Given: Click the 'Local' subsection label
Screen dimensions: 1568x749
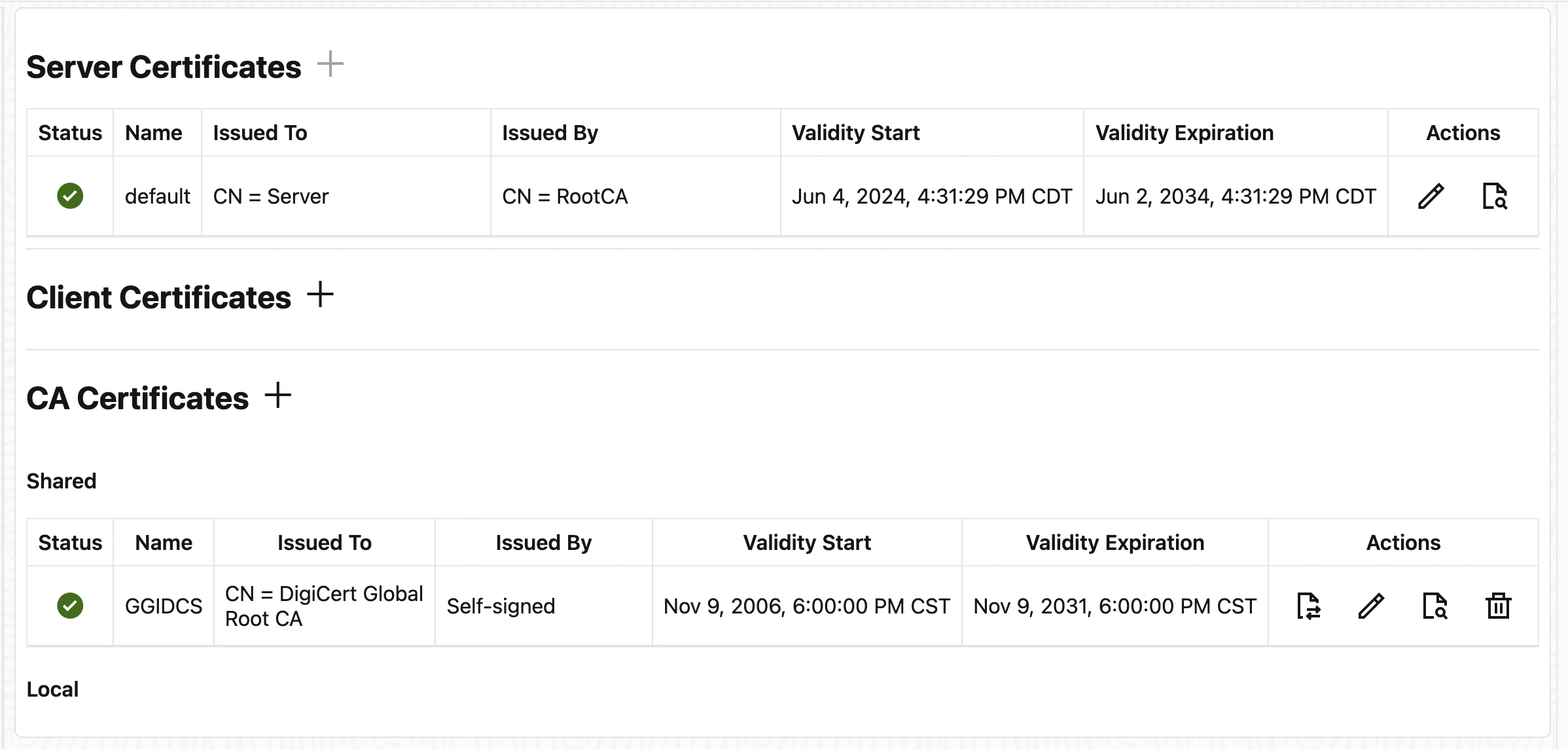Looking at the screenshot, I should (52, 689).
